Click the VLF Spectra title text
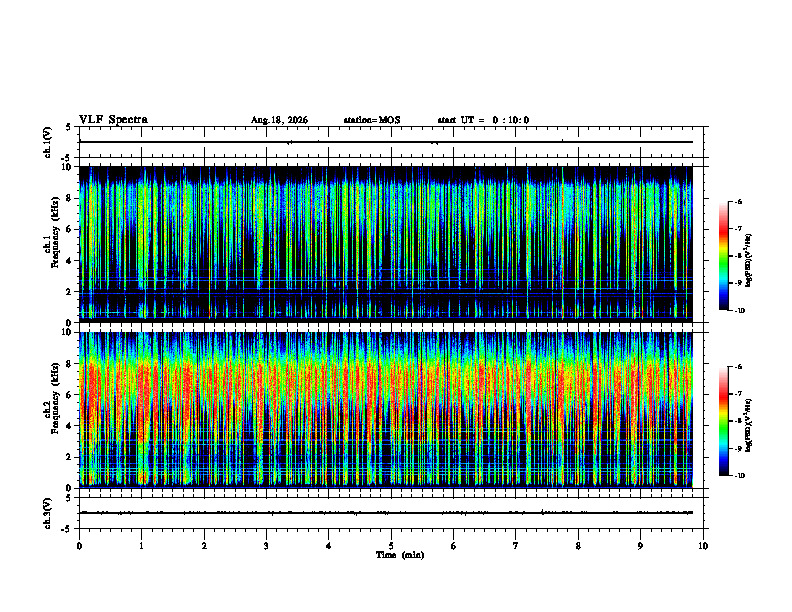The width and height of the screenshot is (792, 612). pos(113,120)
